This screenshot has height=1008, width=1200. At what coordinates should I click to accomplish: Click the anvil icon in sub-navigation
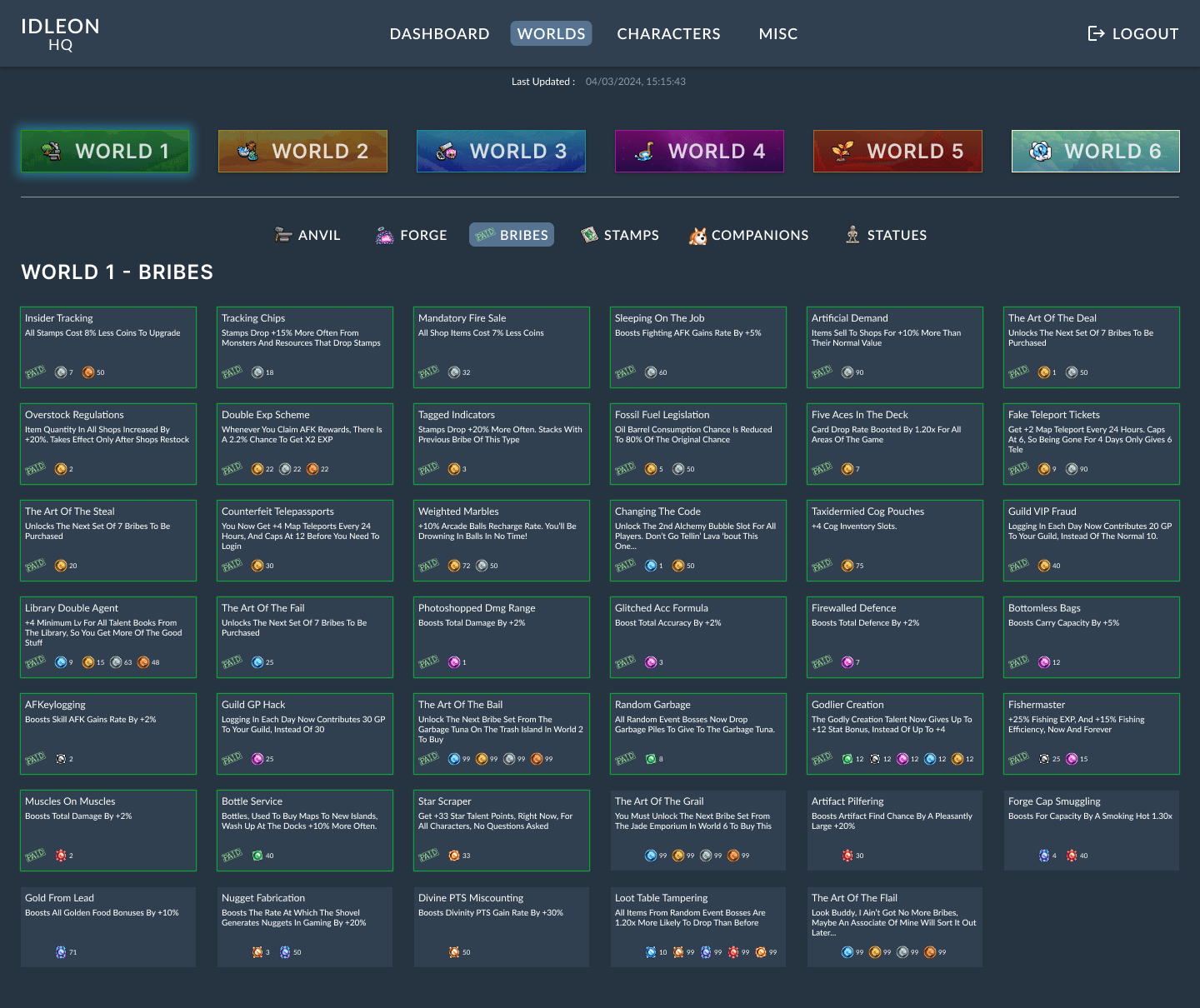(x=283, y=235)
